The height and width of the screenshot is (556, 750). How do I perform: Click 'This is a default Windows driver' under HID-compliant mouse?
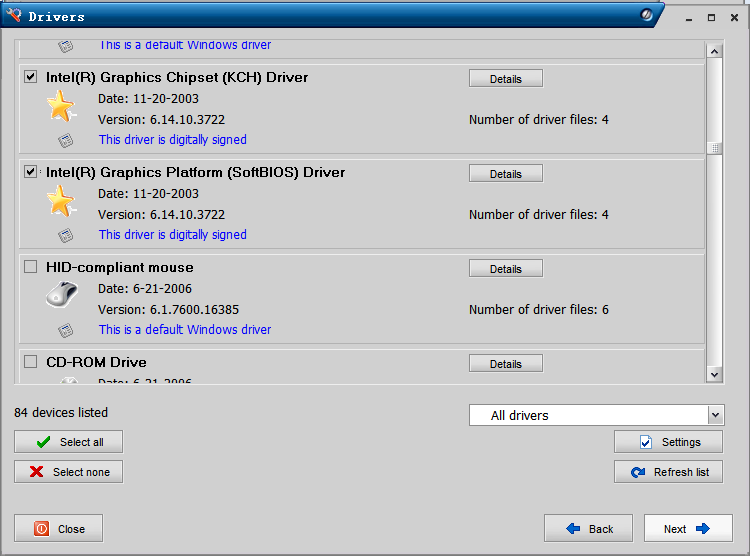tap(185, 330)
